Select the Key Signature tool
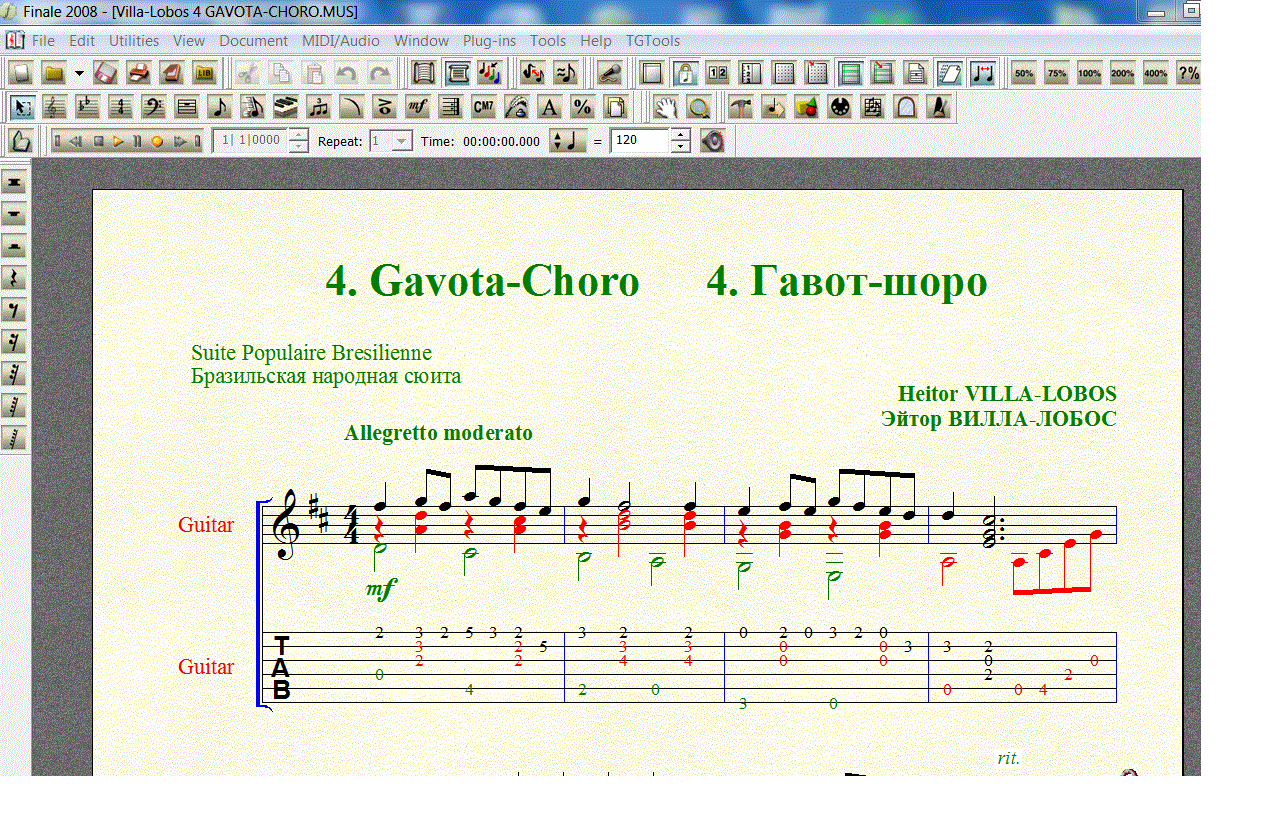 point(88,107)
